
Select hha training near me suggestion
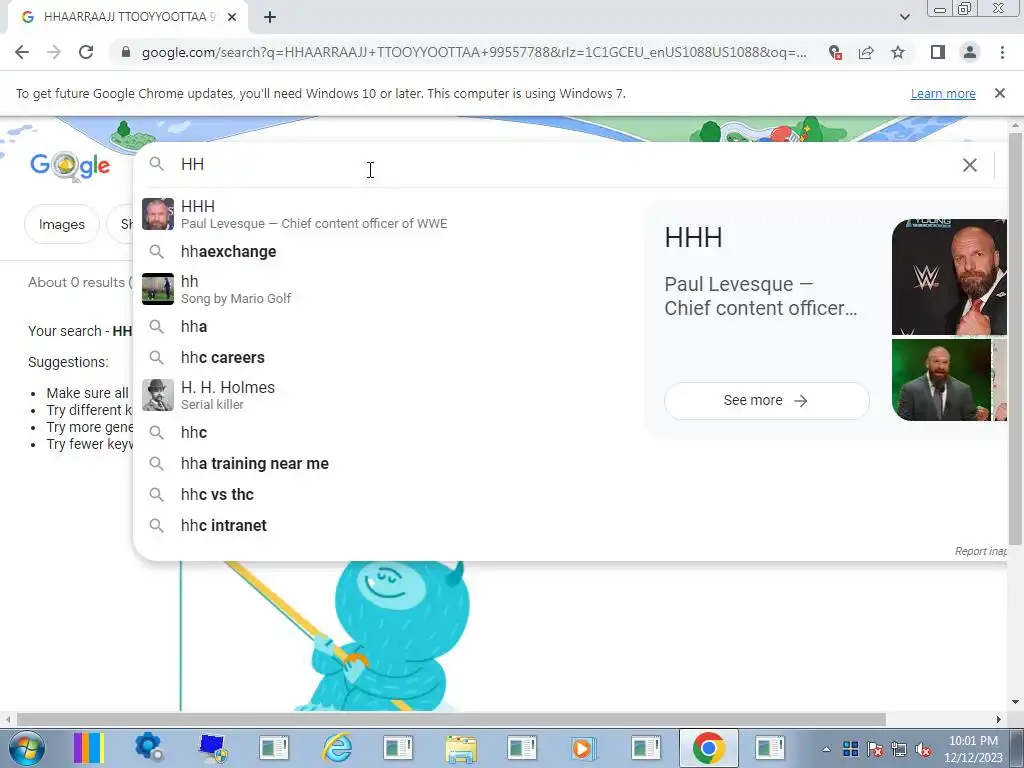pyautogui.click(x=385, y=464)
